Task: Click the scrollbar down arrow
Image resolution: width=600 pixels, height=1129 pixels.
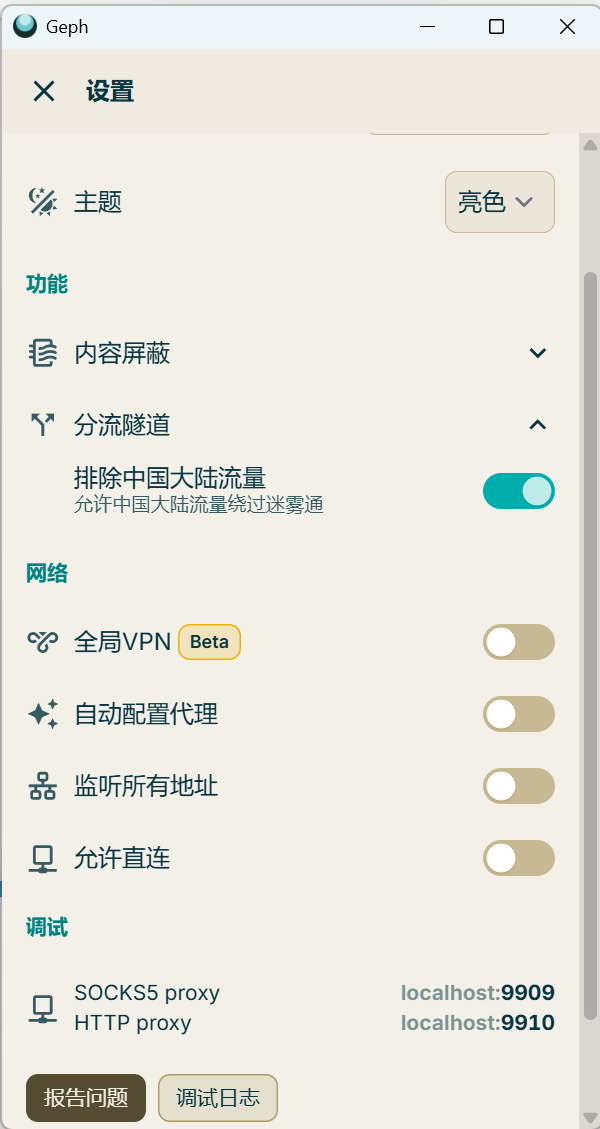Action: click(x=590, y=1117)
